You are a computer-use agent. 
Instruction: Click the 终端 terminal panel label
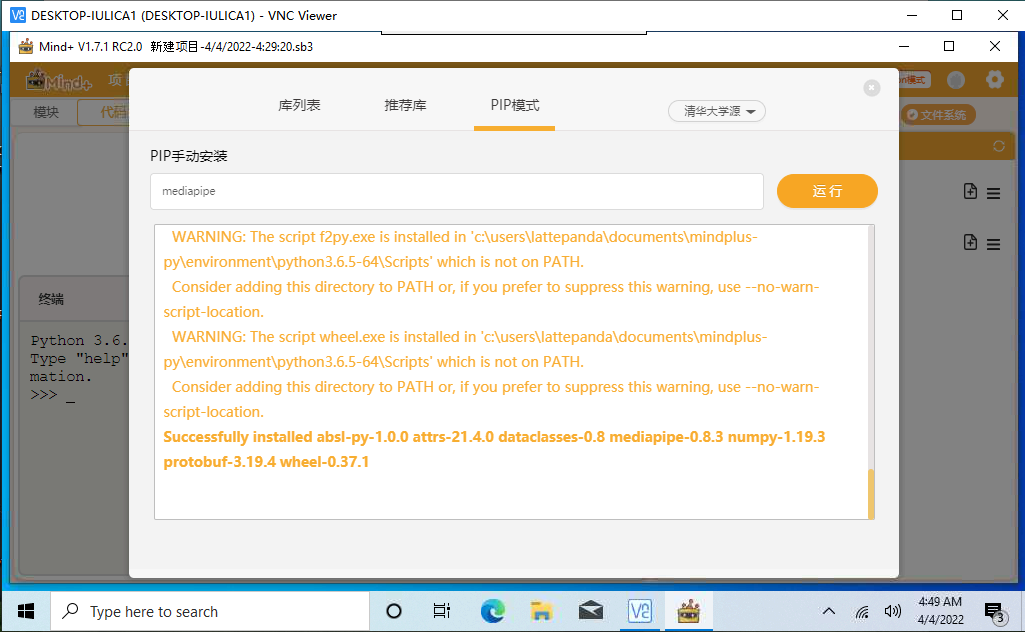point(51,299)
